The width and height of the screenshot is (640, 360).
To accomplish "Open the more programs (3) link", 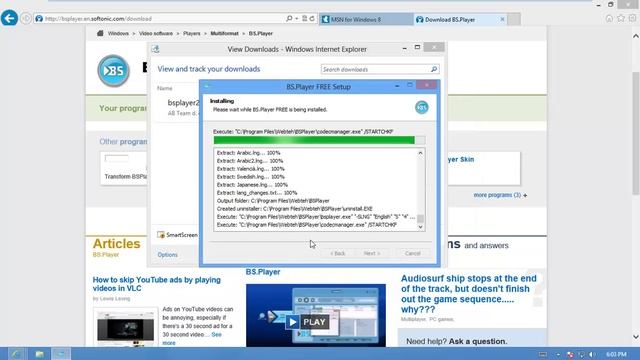I will 497,195.
